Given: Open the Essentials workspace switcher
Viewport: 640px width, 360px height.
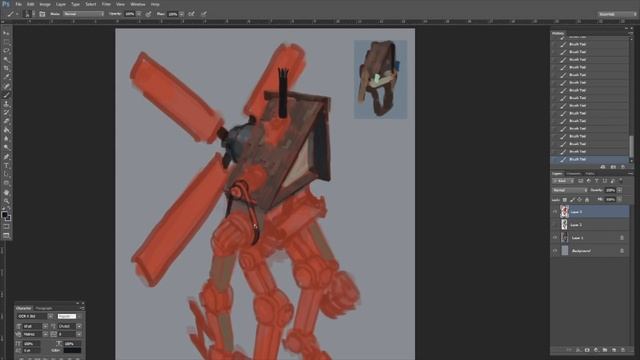Looking at the screenshot, I should (617, 14).
